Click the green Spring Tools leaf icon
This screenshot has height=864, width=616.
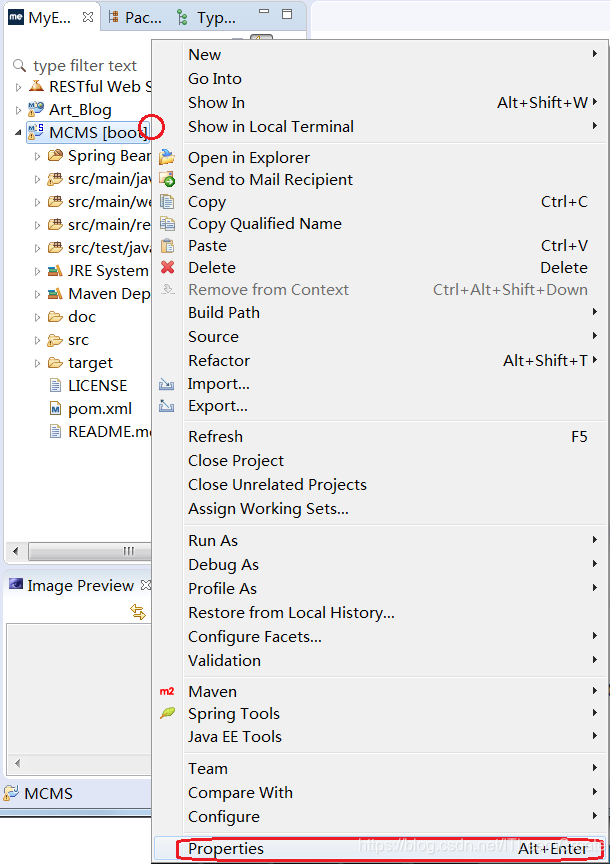[x=167, y=713]
